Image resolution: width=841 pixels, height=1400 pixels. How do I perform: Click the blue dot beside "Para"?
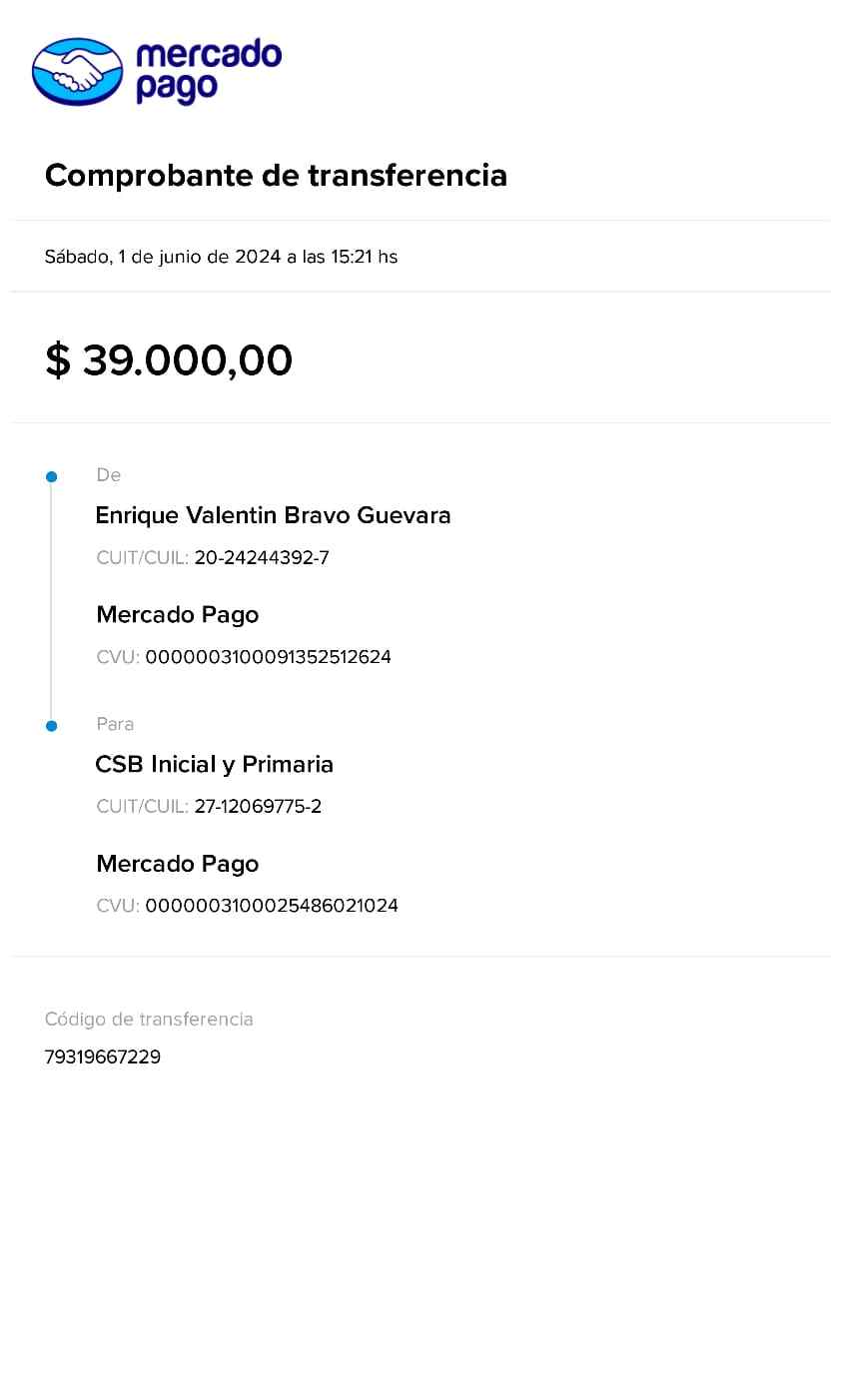52,726
